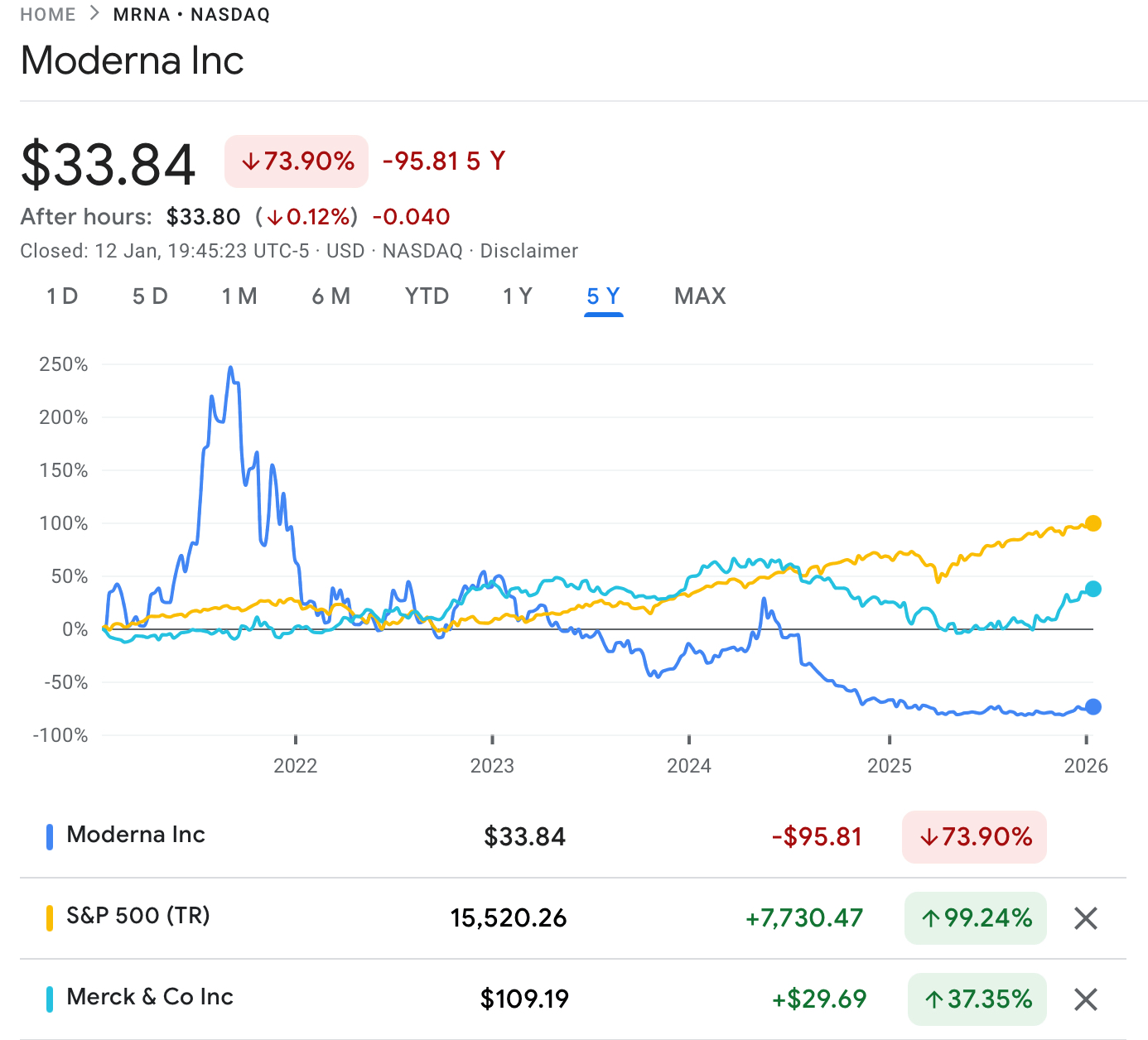The width and height of the screenshot is (1148, 1040).
Task: Click the MRNA · NASDAQ breadcrumb label
Action: point(190,13)
